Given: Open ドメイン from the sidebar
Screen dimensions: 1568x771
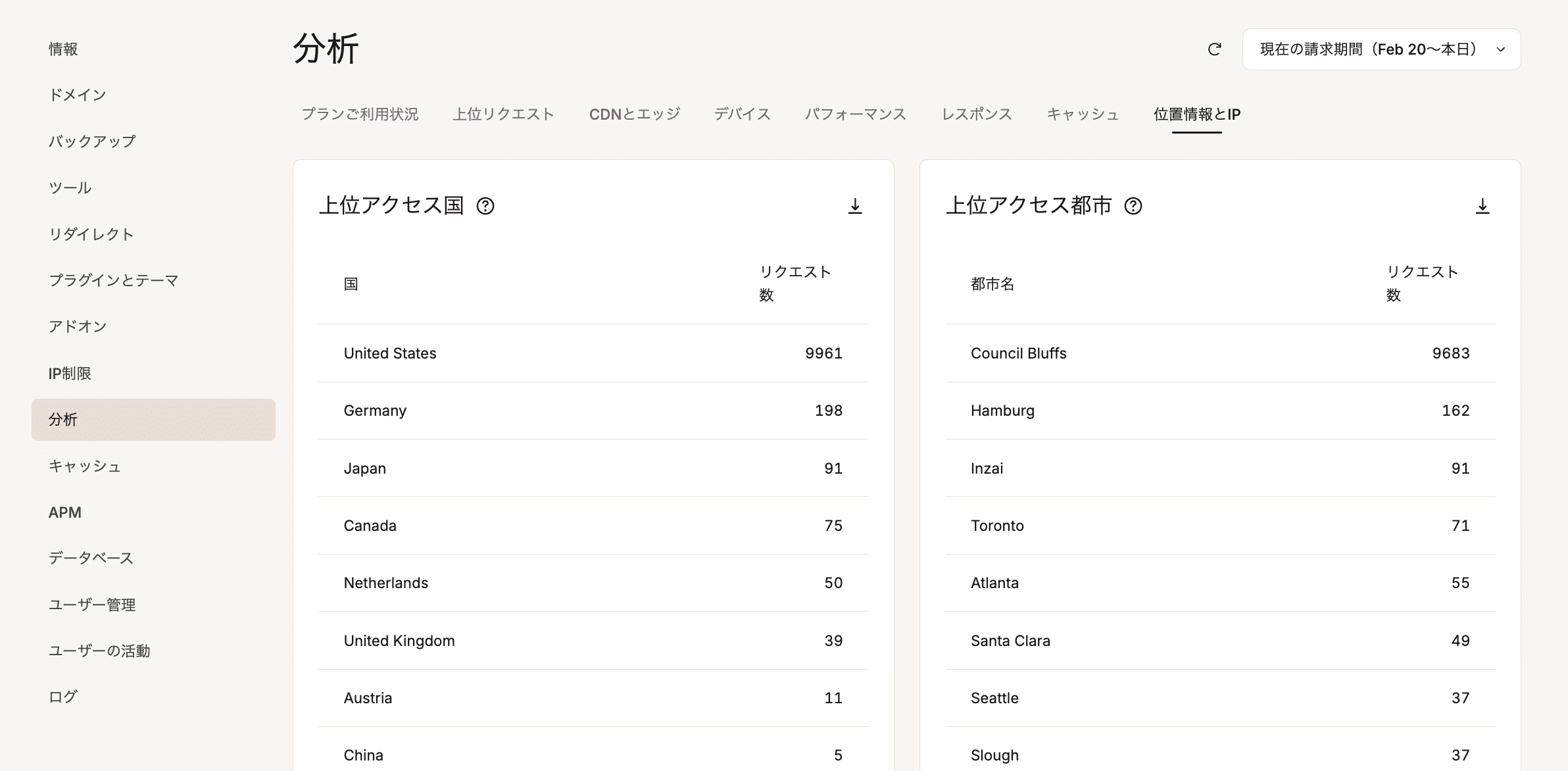Looking at the screenshot, I should [79, 94].
